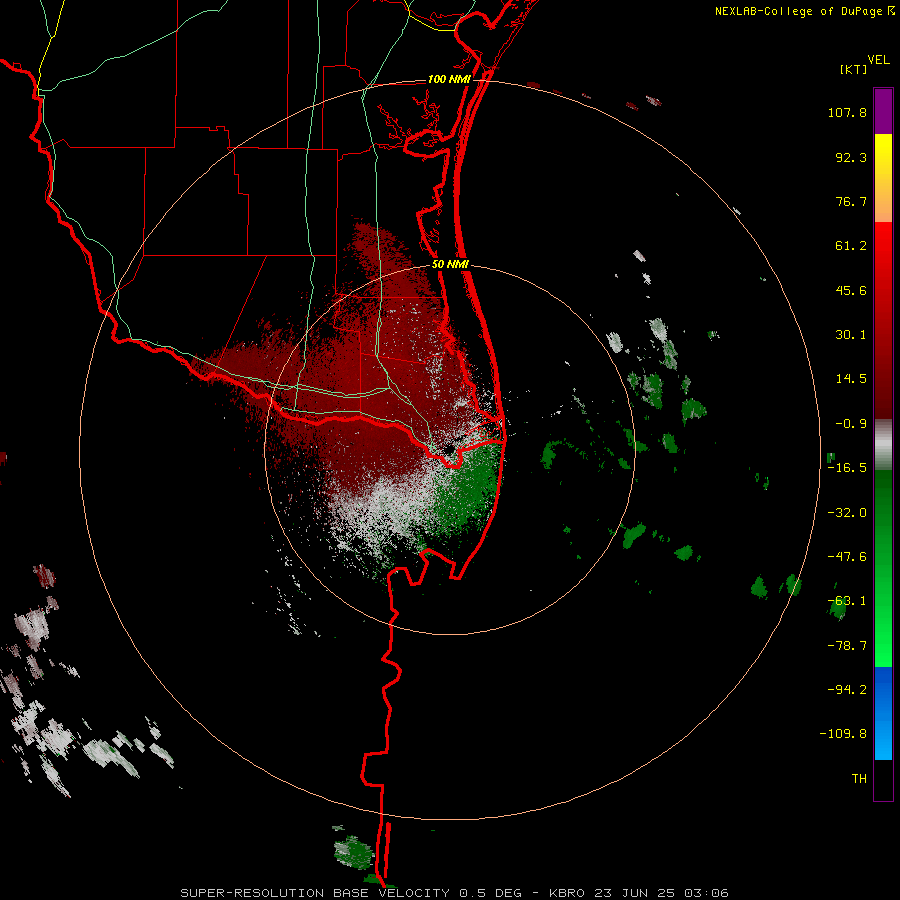
Task: Select the -63.1 legend value
Action: 847,601
